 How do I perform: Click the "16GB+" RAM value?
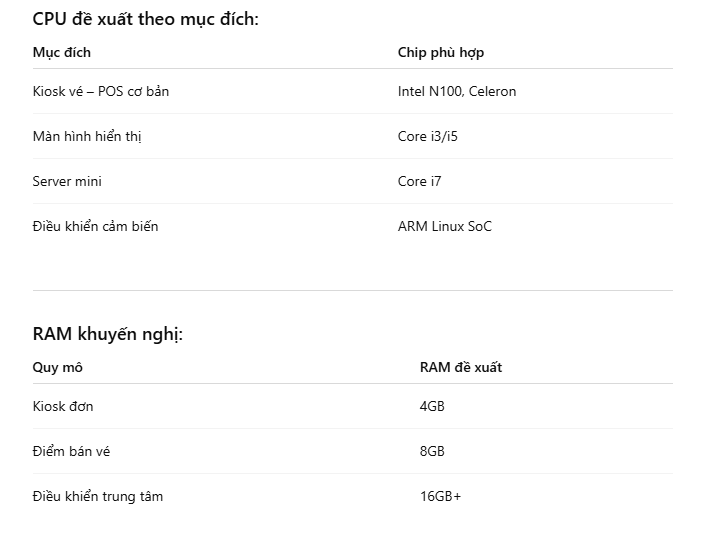(x=441, y=496)
